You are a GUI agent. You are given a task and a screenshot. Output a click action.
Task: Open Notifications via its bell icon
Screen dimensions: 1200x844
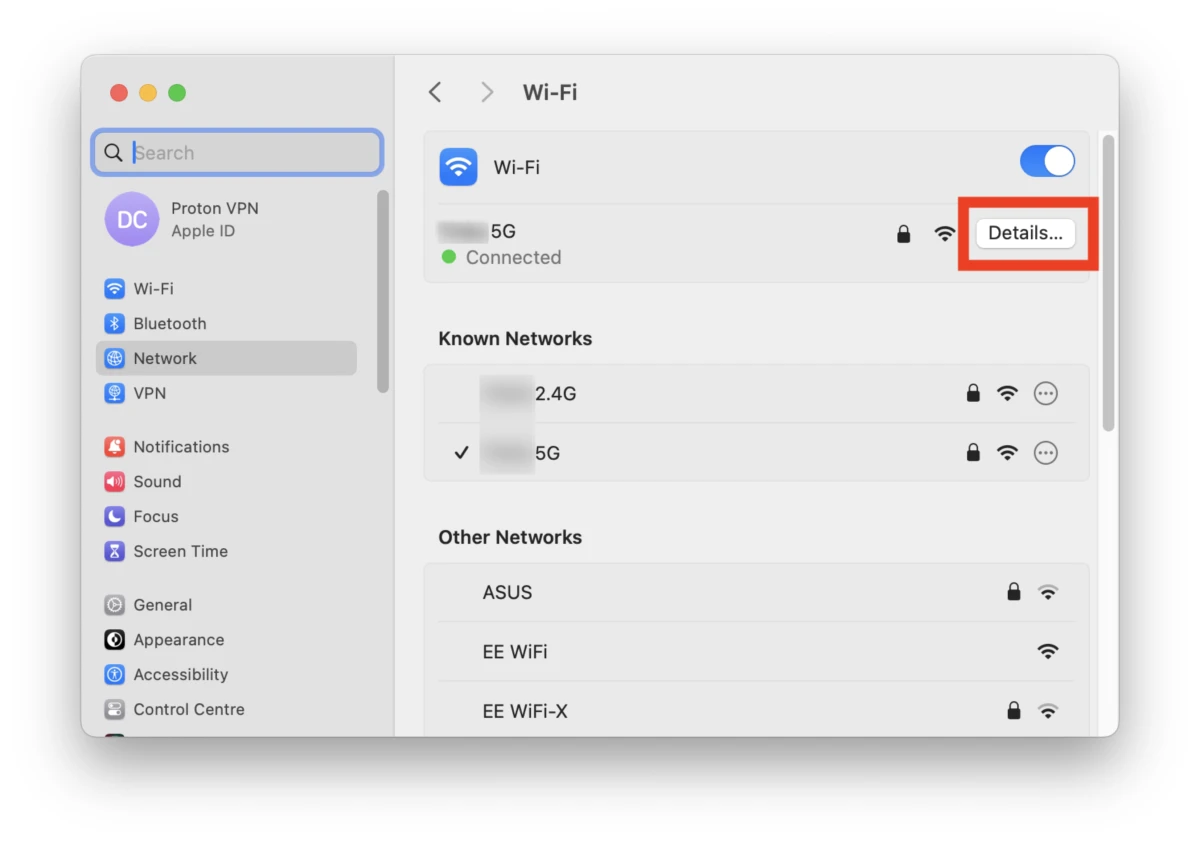115,447
